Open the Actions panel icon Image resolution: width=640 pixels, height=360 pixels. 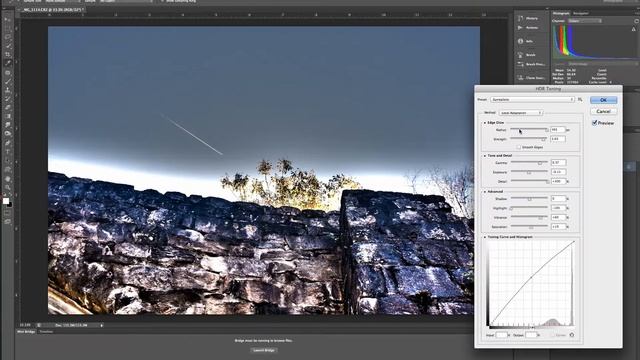520,28
